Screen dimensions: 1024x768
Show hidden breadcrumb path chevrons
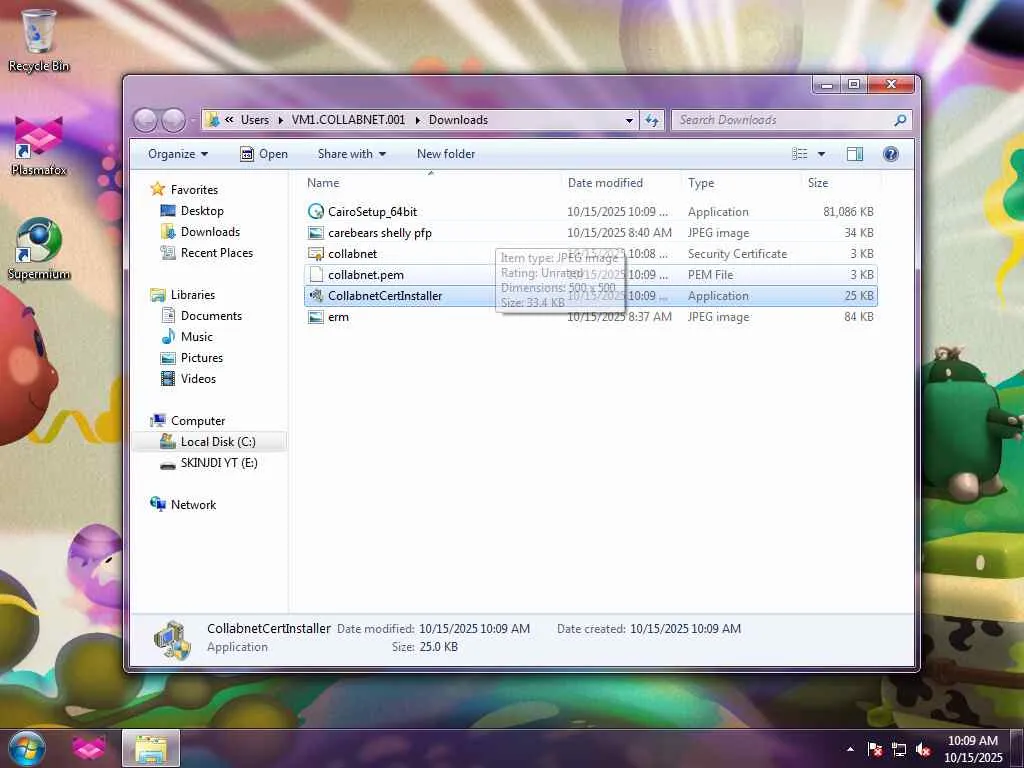tap(229, 120)
